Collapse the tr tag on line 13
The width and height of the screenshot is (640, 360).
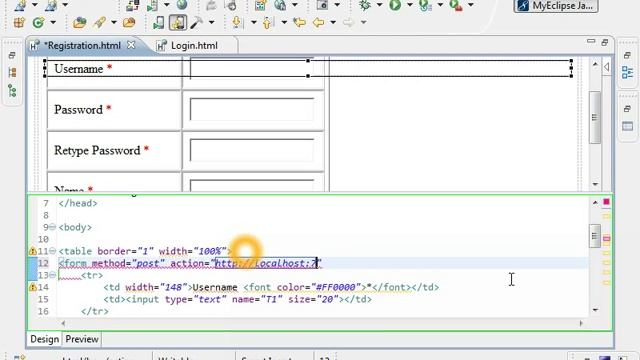53,275
